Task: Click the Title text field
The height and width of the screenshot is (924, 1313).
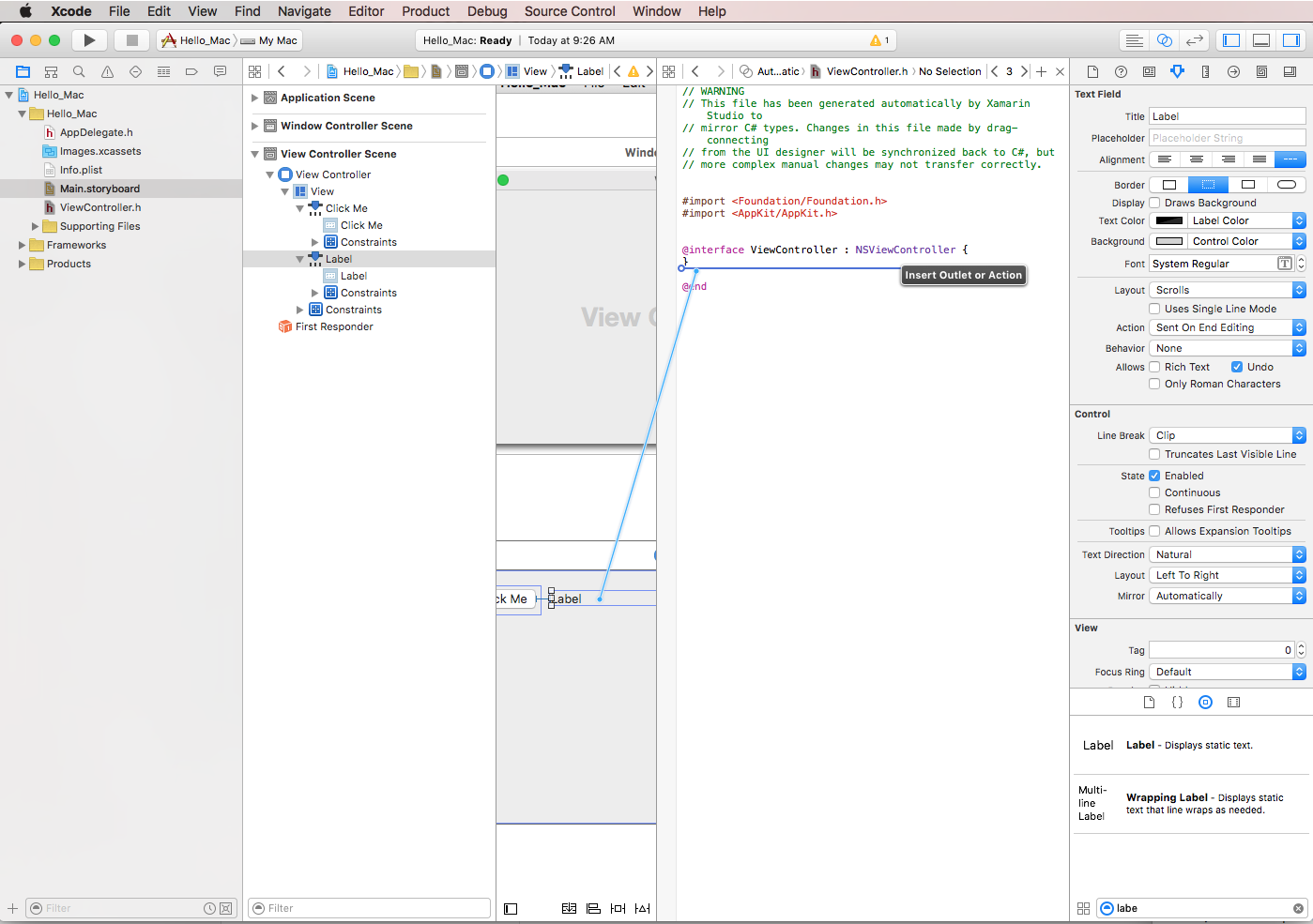Action: click(1227, 116)
